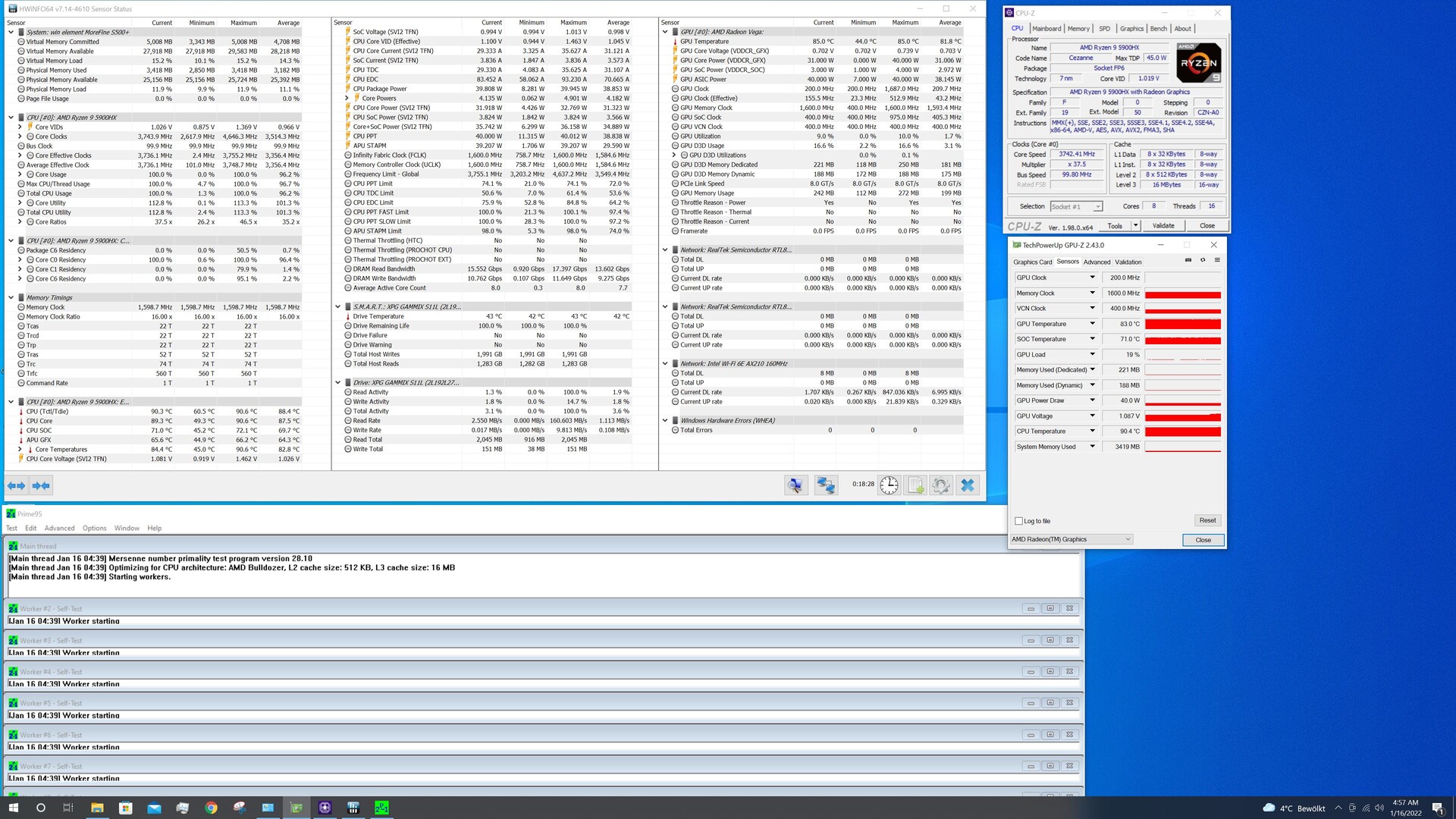Click GPU-Z Reset button
This screenshot has height=819, width=1456.
pyautogui.click(x=1207, y=521)
